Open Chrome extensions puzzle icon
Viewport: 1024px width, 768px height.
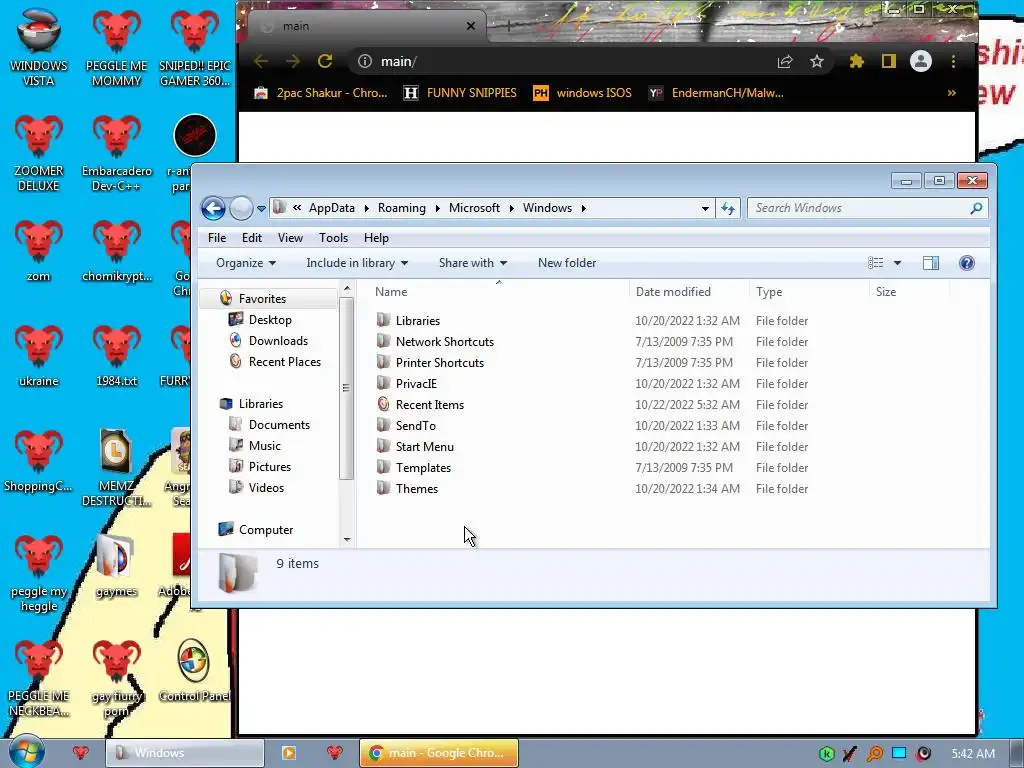(856, 61)
